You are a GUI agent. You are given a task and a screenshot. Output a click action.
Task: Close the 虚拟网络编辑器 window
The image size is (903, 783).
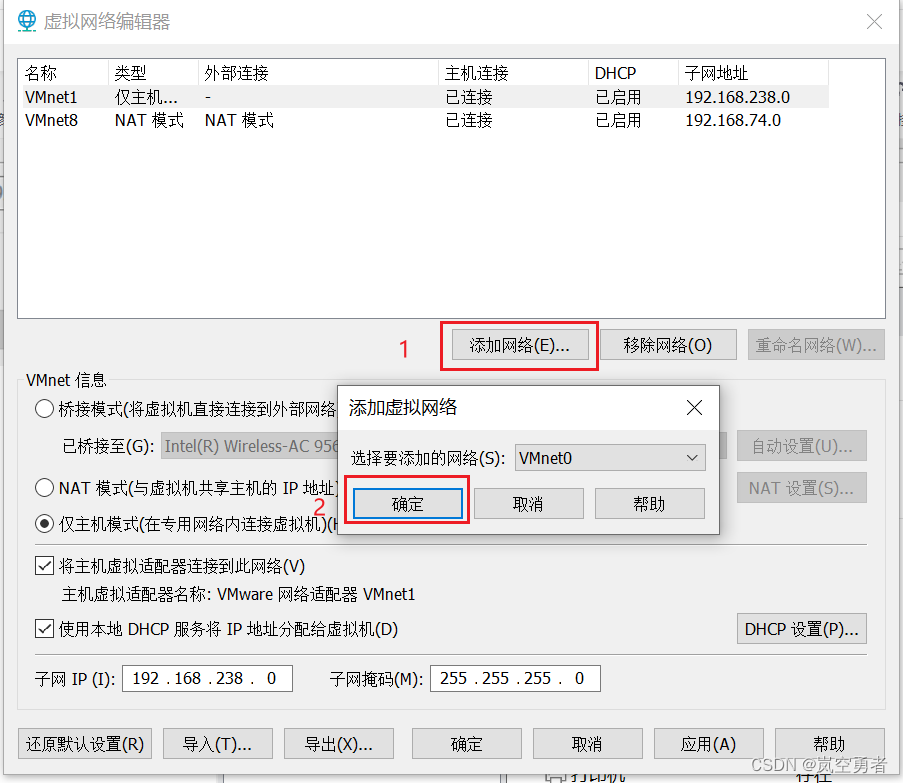click(874, 22)
